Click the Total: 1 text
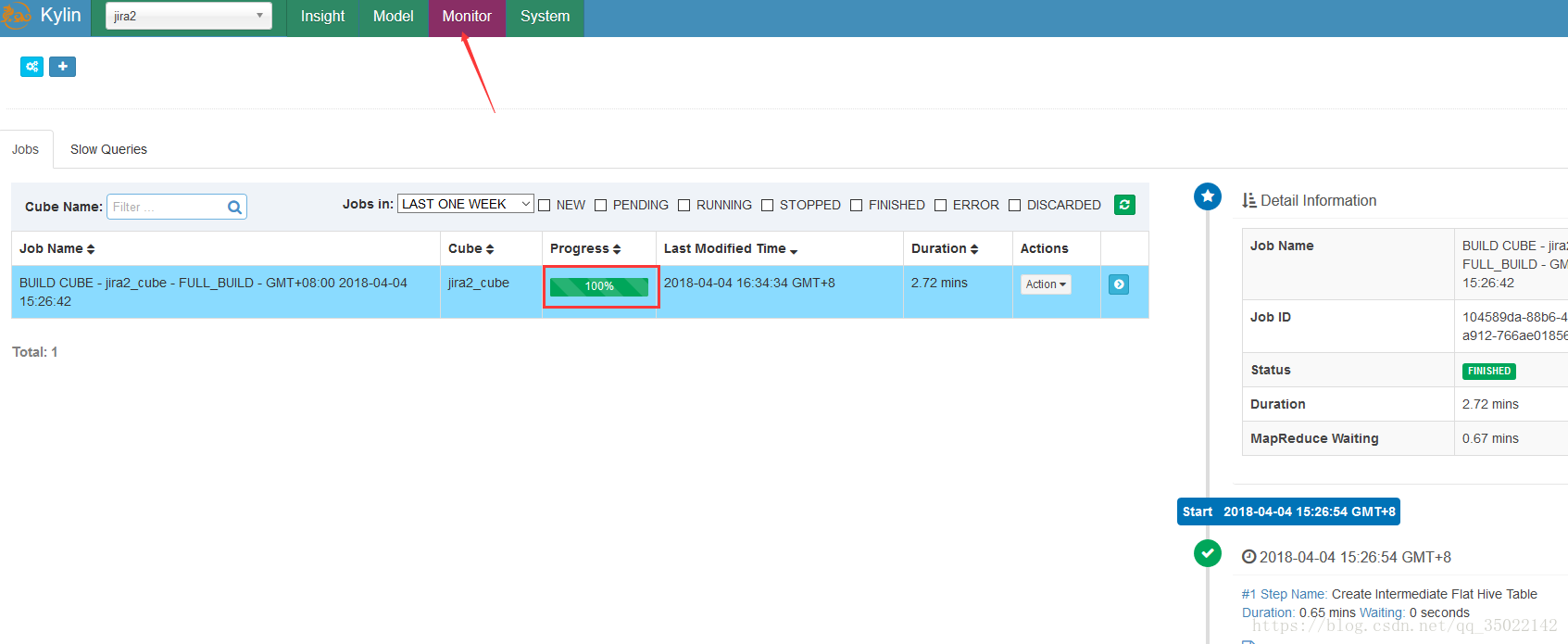The width and height of the screenshot is (1568, 644). (35, 352)
